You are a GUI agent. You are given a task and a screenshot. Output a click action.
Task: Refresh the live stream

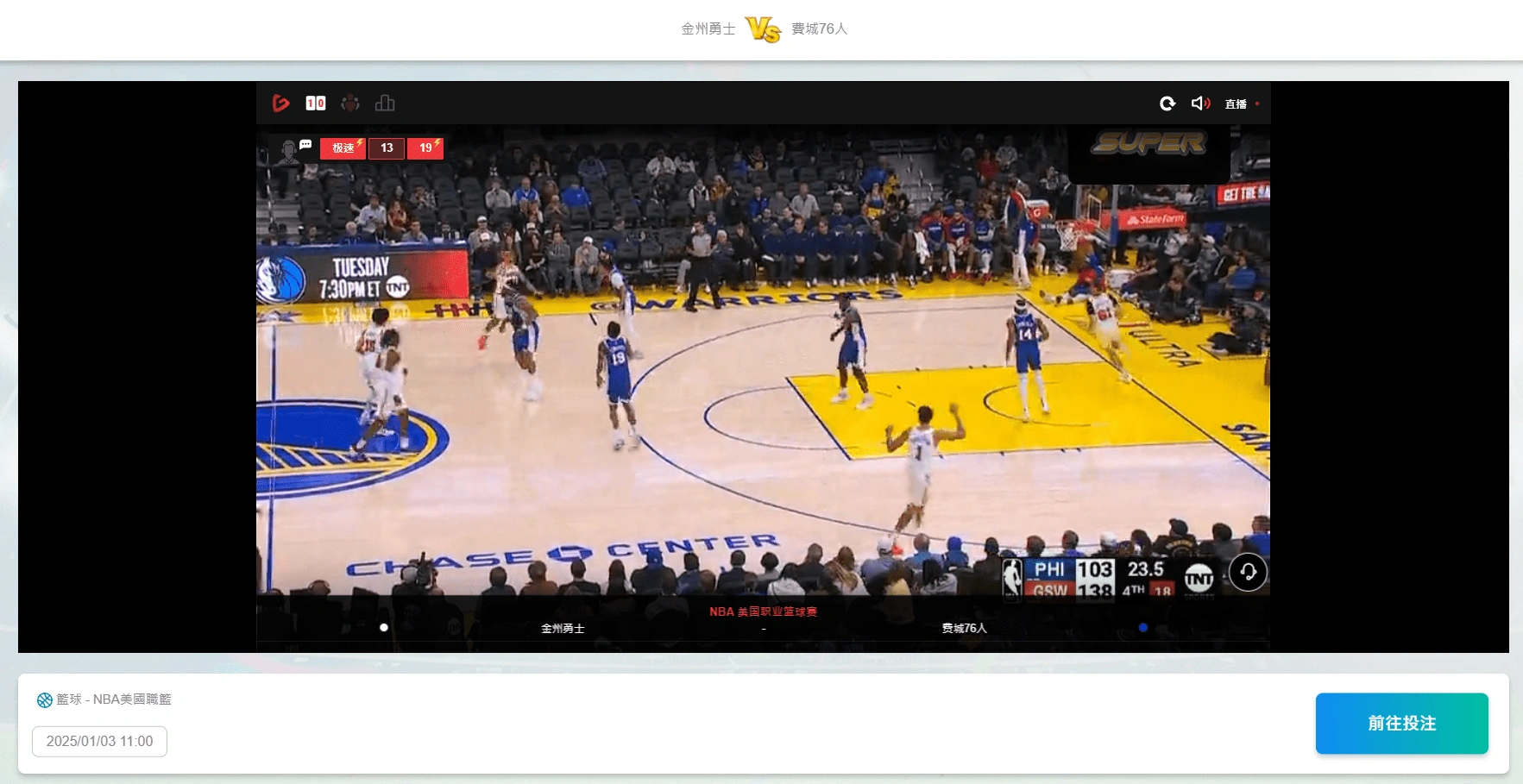click(1167, 103)
